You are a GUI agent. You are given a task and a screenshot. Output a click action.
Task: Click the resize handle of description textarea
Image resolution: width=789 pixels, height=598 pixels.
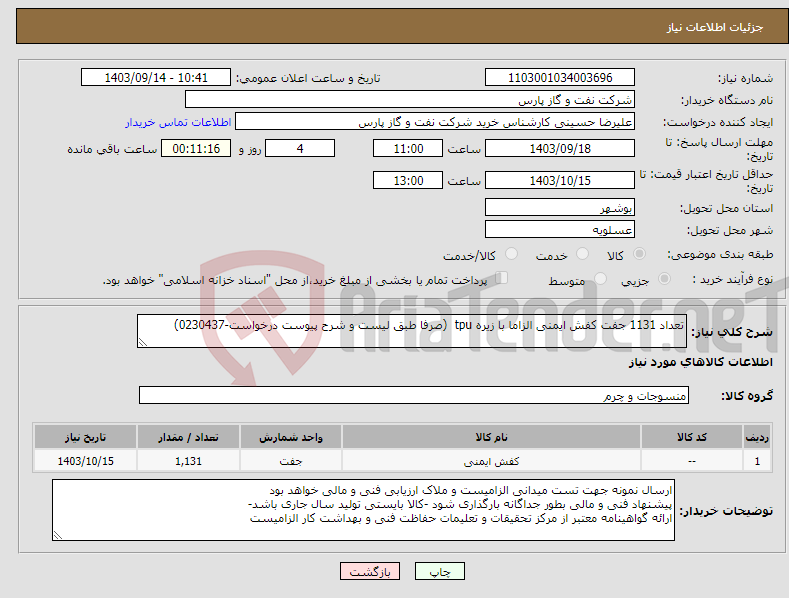143,342
